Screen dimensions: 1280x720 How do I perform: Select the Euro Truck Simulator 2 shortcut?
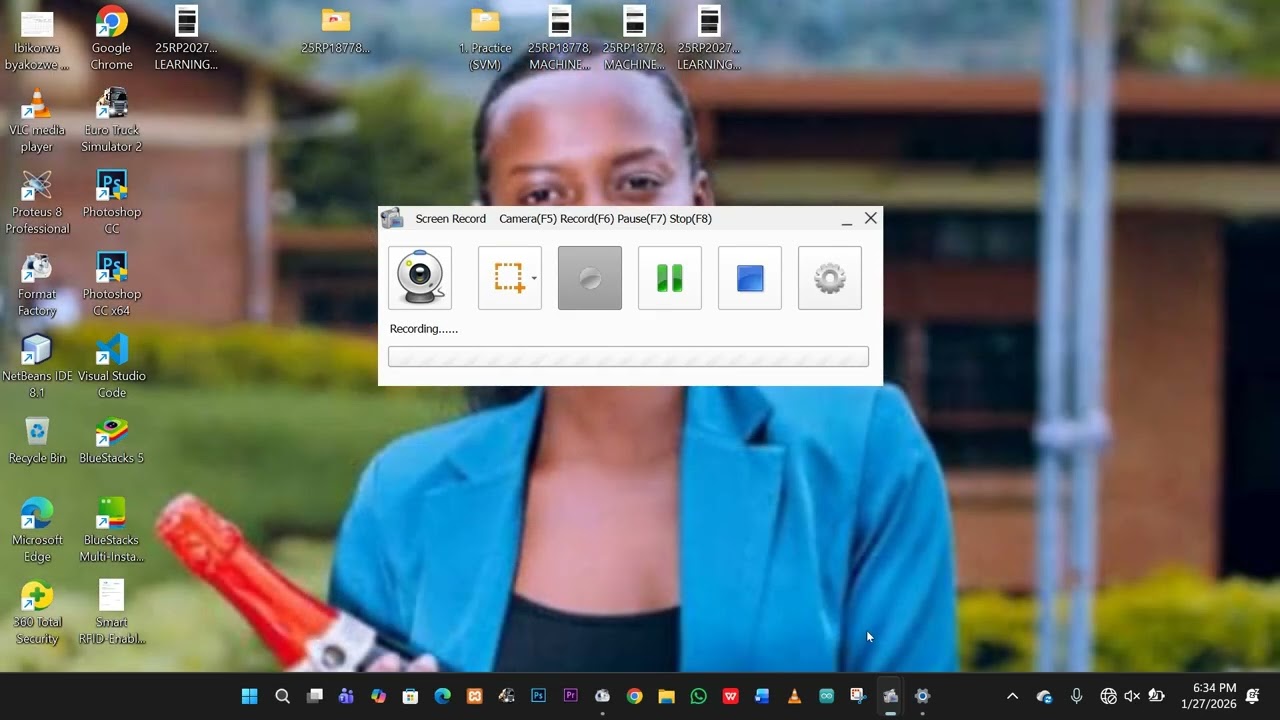(x=111, y=121)
